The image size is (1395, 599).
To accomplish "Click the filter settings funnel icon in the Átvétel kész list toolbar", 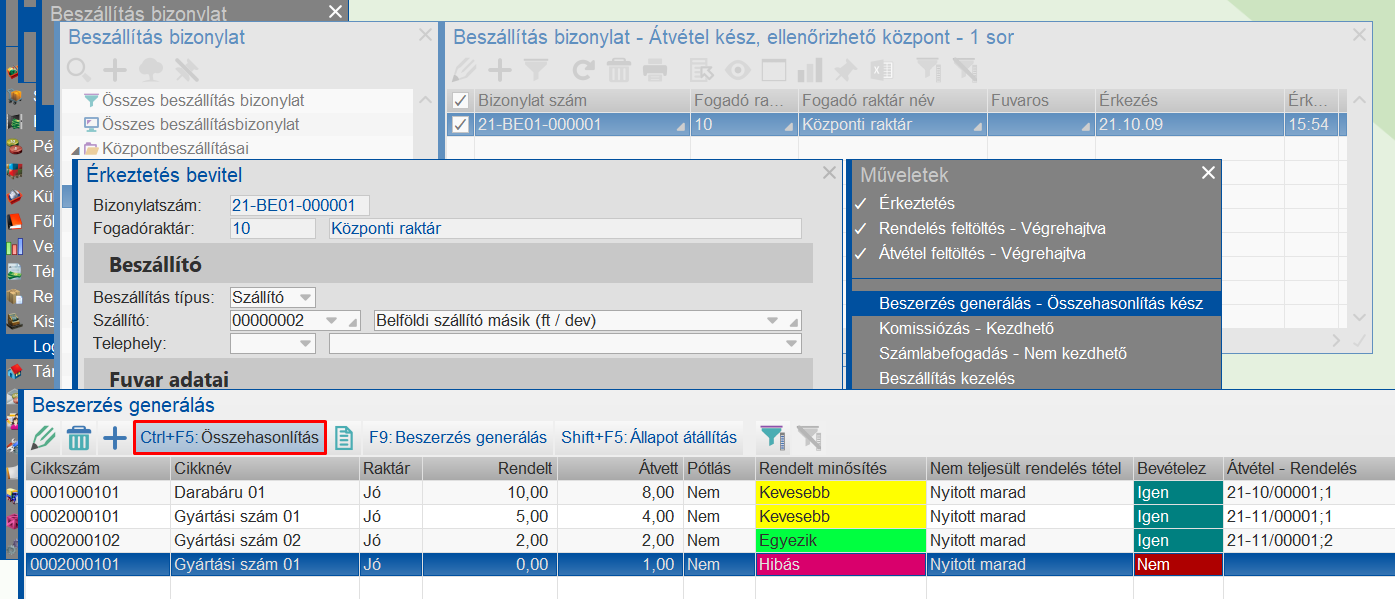I will 929,70.
